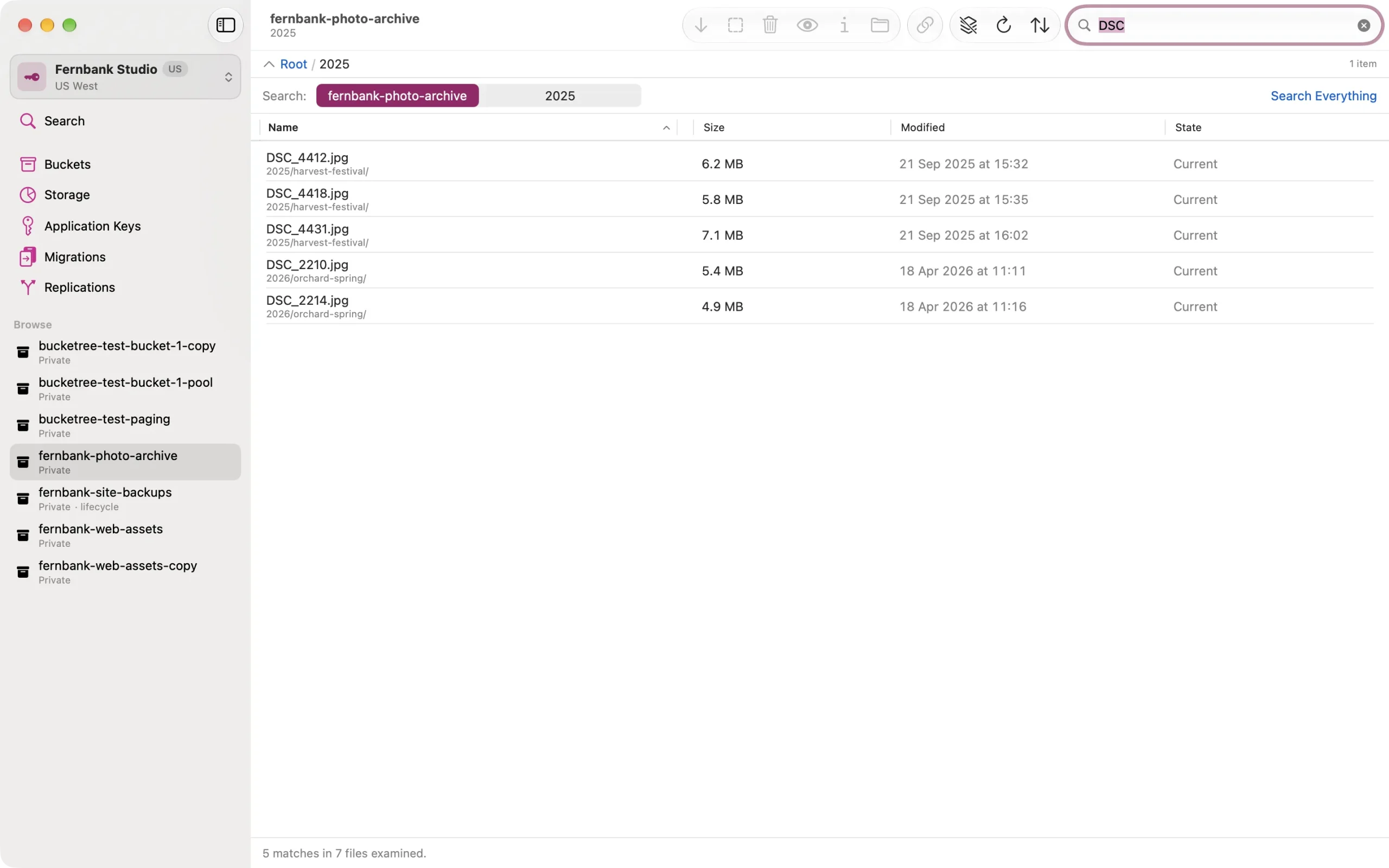Click into the DSC search field
Viewport: 1389px width, 868px height.
tap(1224, 25)
